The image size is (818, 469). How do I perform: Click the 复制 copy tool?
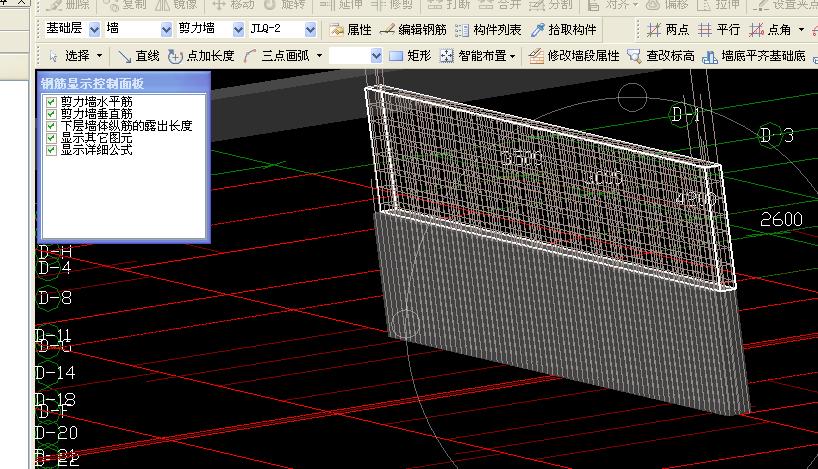[125, 5]
